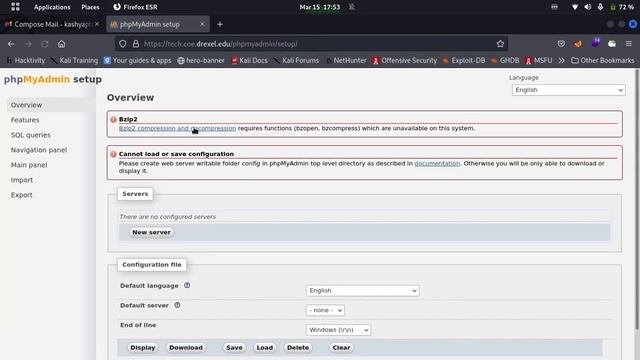Click the microphone tray icon
Screen dimensions: 640x360
coord(600,7)
